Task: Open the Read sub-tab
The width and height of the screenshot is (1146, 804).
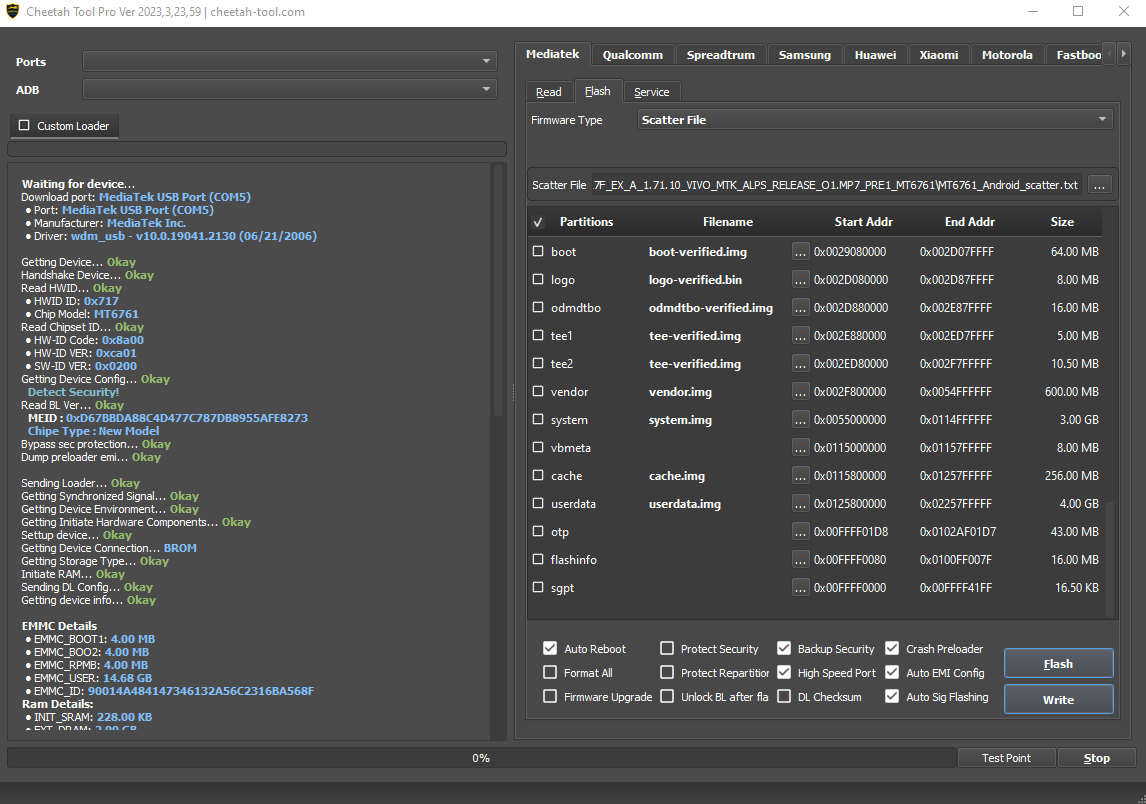Action: [549, 92]
